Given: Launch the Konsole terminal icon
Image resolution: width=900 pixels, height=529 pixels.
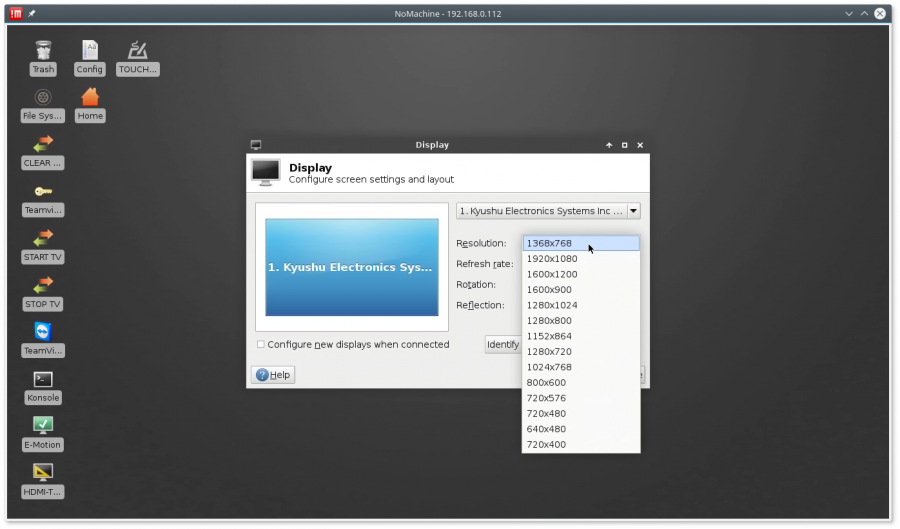Looking at the screenshot, I should coord(43,379).
